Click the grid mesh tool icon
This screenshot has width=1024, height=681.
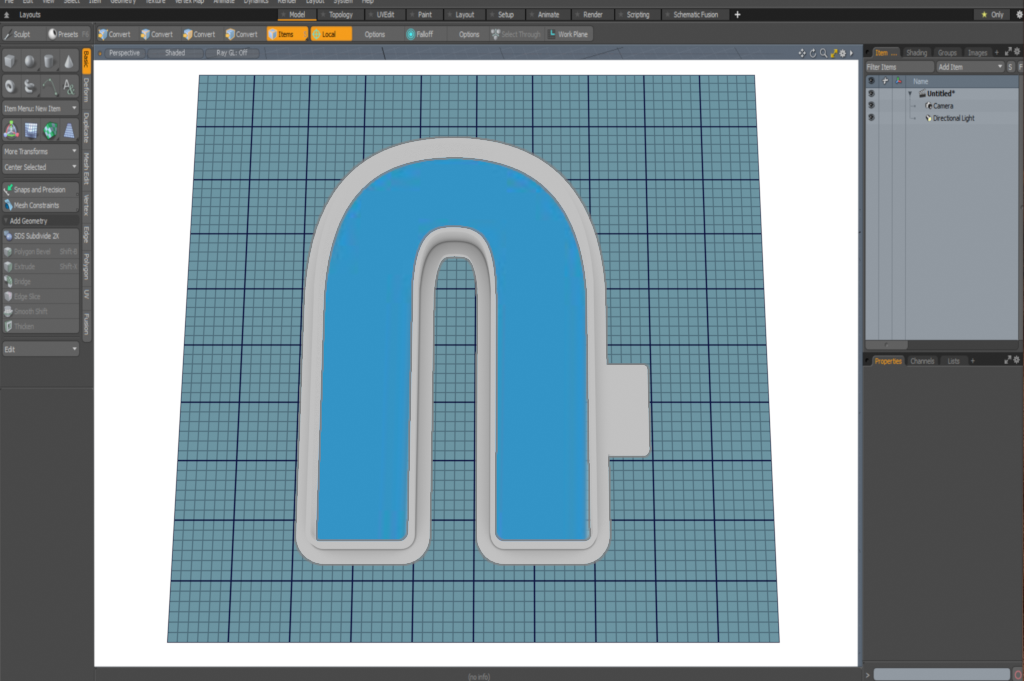coord(31,130)
